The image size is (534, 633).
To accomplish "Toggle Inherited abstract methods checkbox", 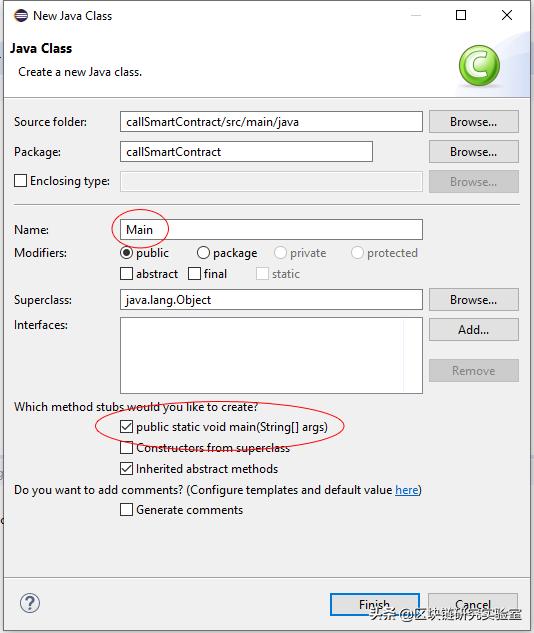I will click(126, 469).
